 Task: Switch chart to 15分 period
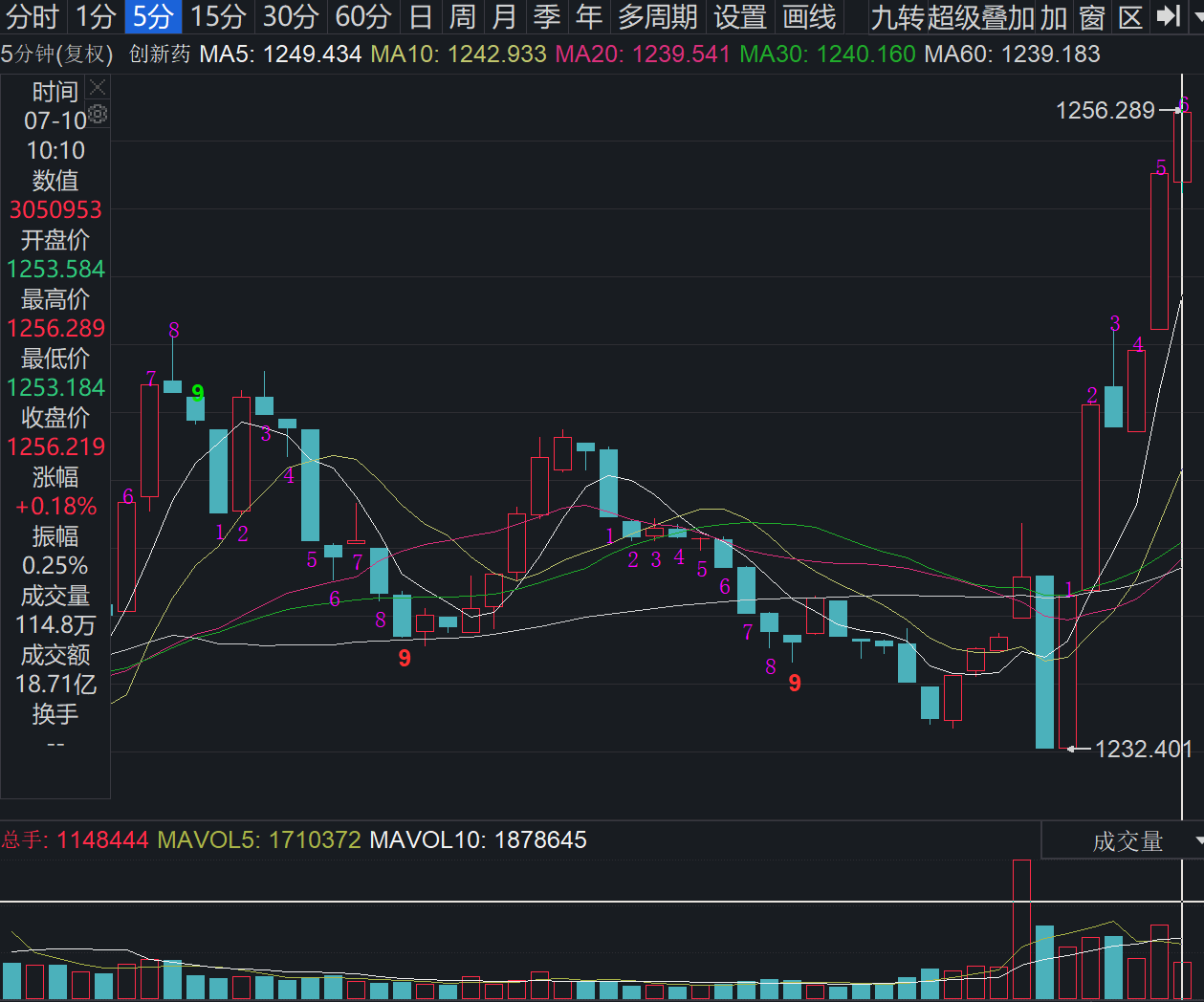pyautogui.click(x=218, y=16)
